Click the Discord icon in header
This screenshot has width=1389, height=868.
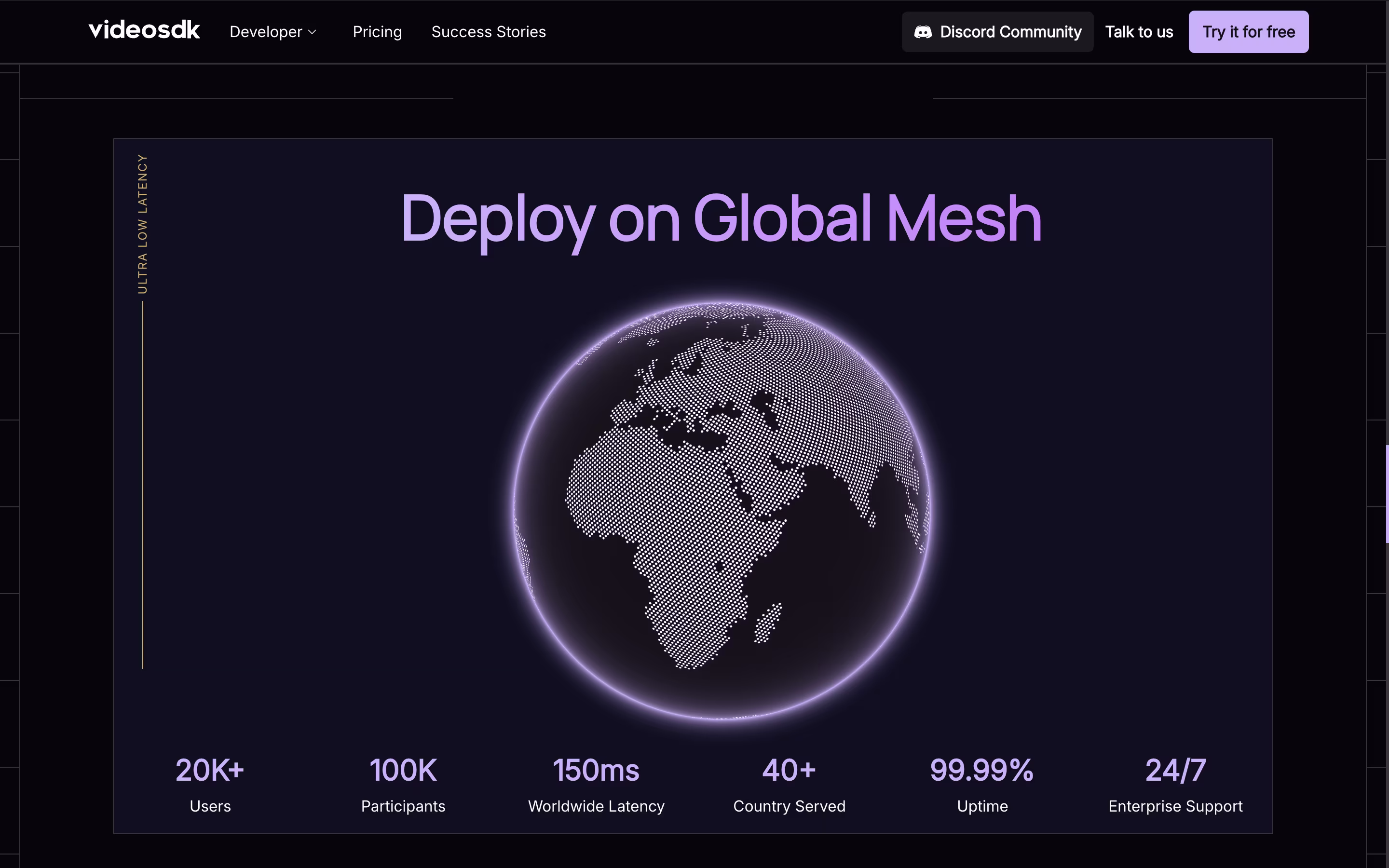922,32
